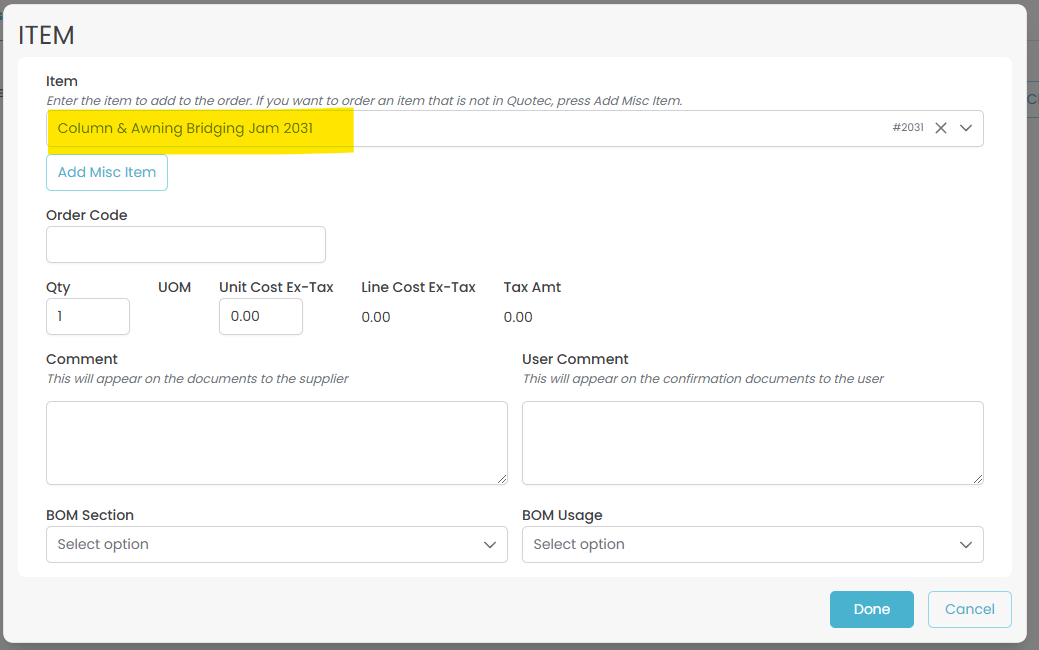The image size is (1039, 650).
Task: Click the User Comment text area
Action: (752, 442)
